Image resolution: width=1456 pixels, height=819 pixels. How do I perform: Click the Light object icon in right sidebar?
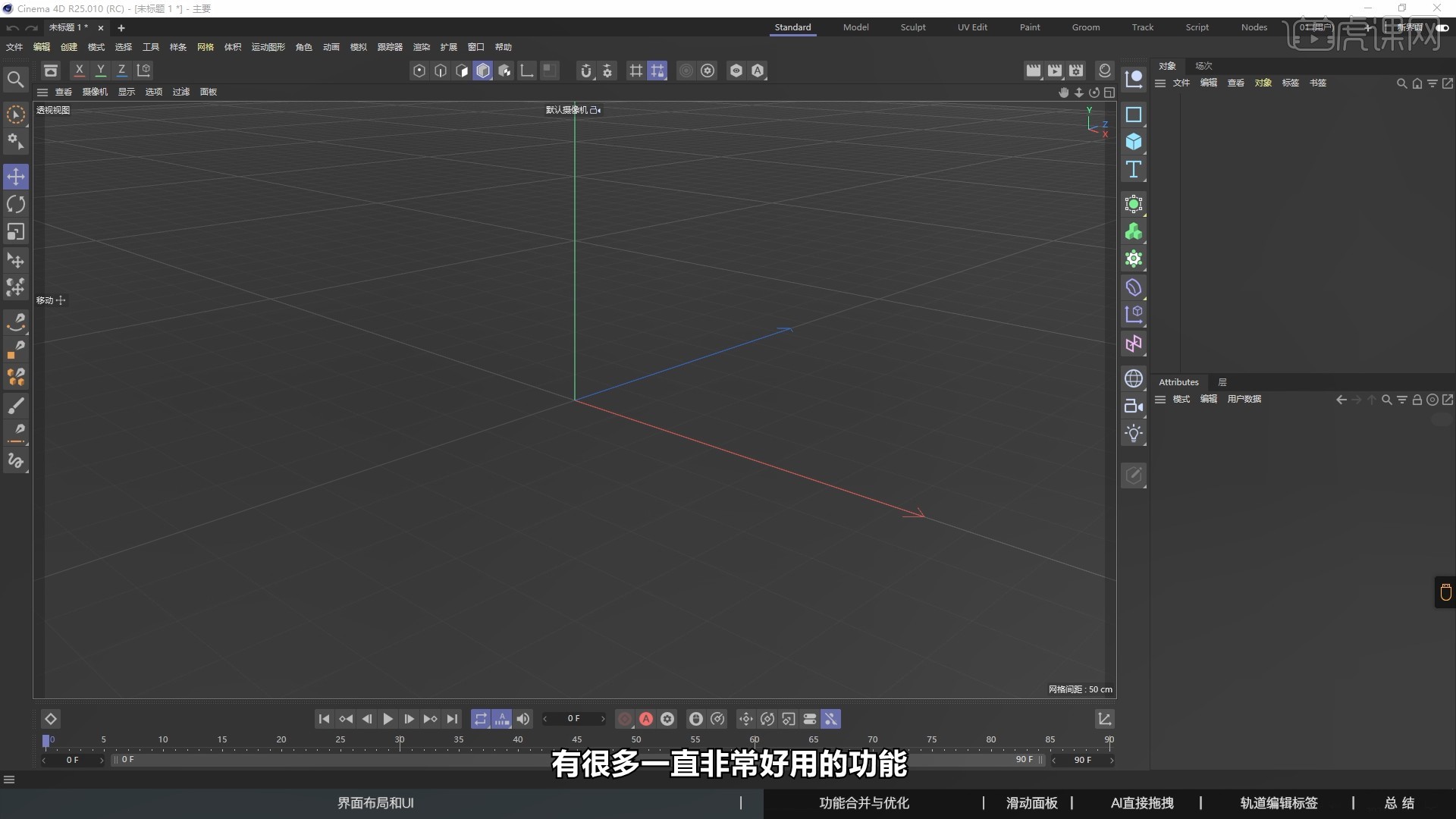1134,433
